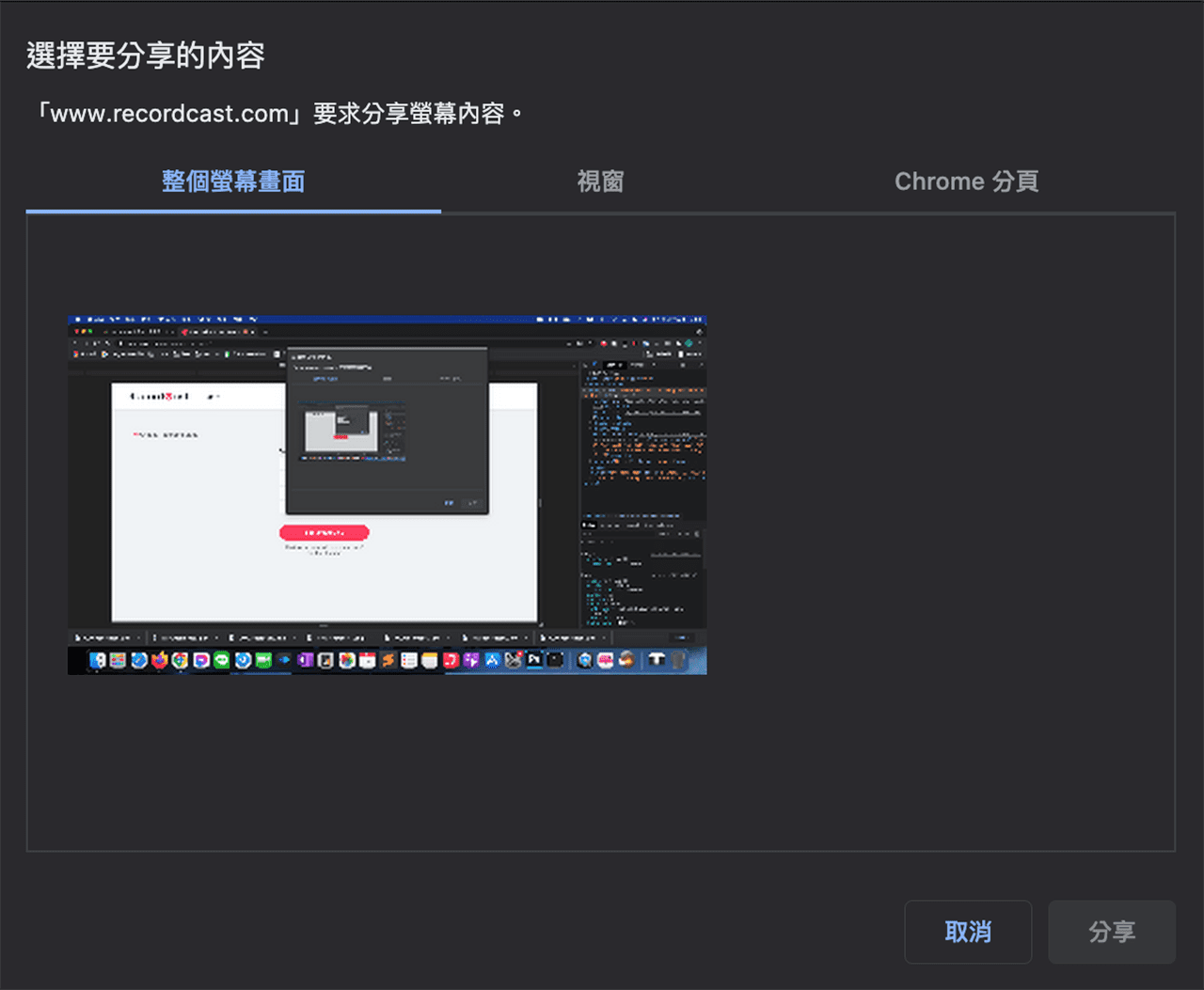Select the green LINE icon in the Dock
Screen dimensions: 1204x990
tap(221, 661)
